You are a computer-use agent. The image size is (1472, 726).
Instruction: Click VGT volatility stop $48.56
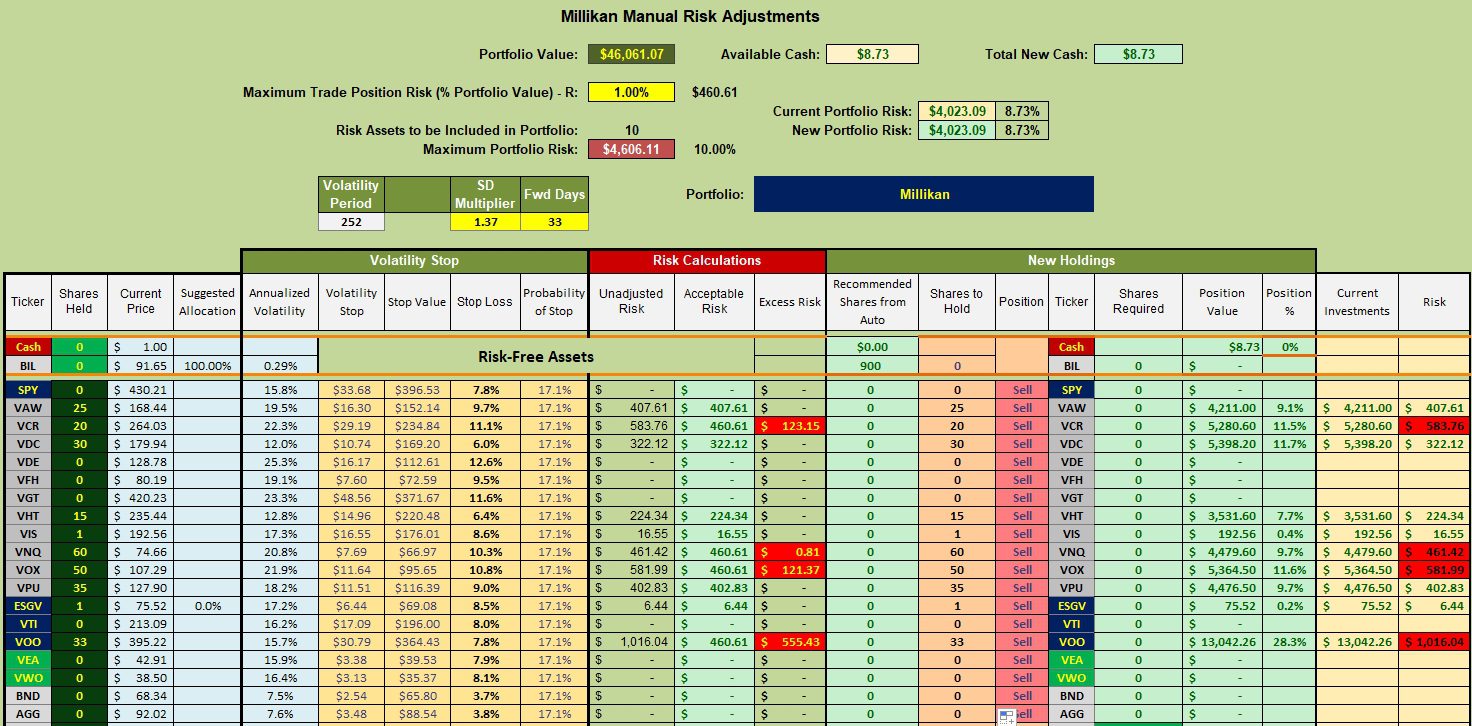coord(351,497)
